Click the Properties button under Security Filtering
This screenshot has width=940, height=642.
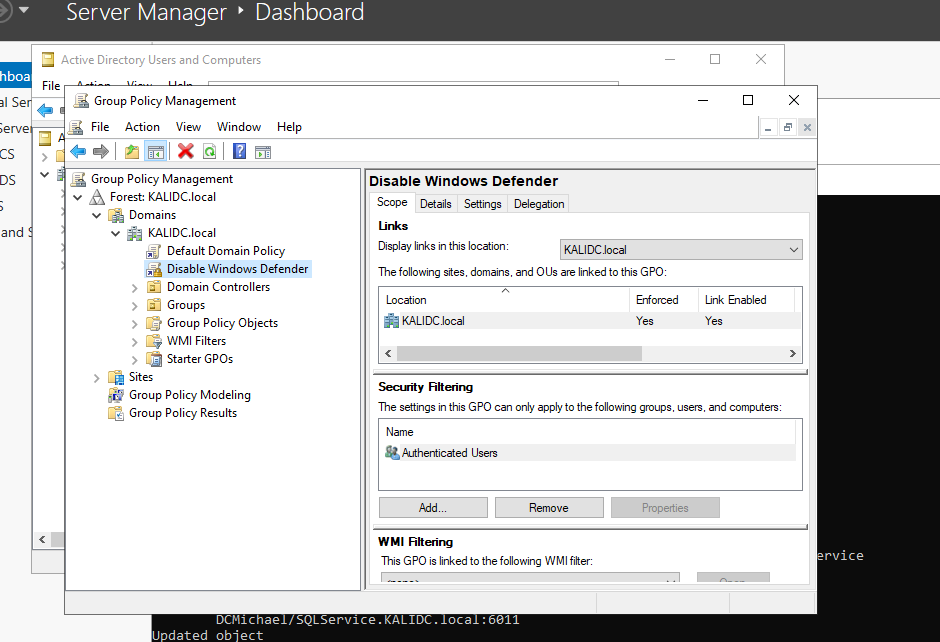coord(665,508)
